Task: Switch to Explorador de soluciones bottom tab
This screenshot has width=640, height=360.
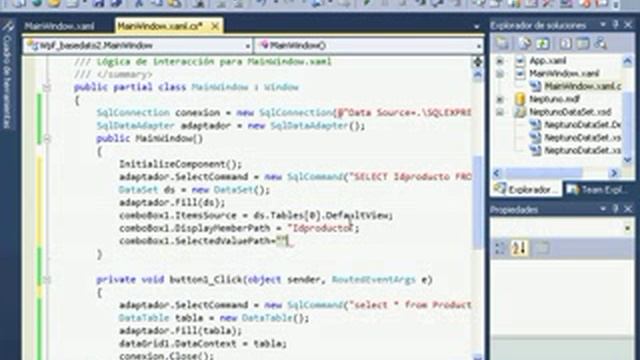Action: tap(526, 189)
